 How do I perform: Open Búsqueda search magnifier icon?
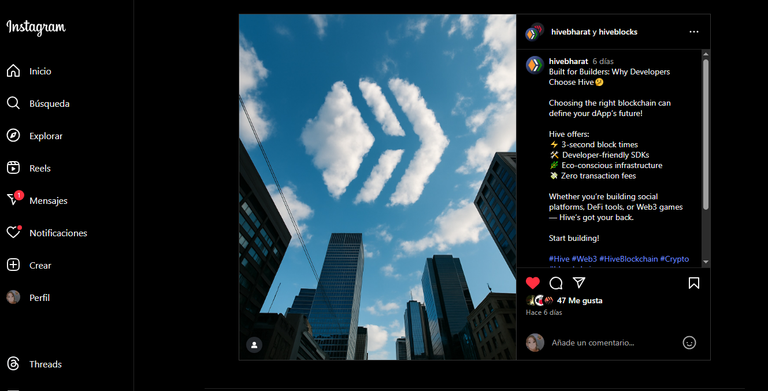pos(13,103)
